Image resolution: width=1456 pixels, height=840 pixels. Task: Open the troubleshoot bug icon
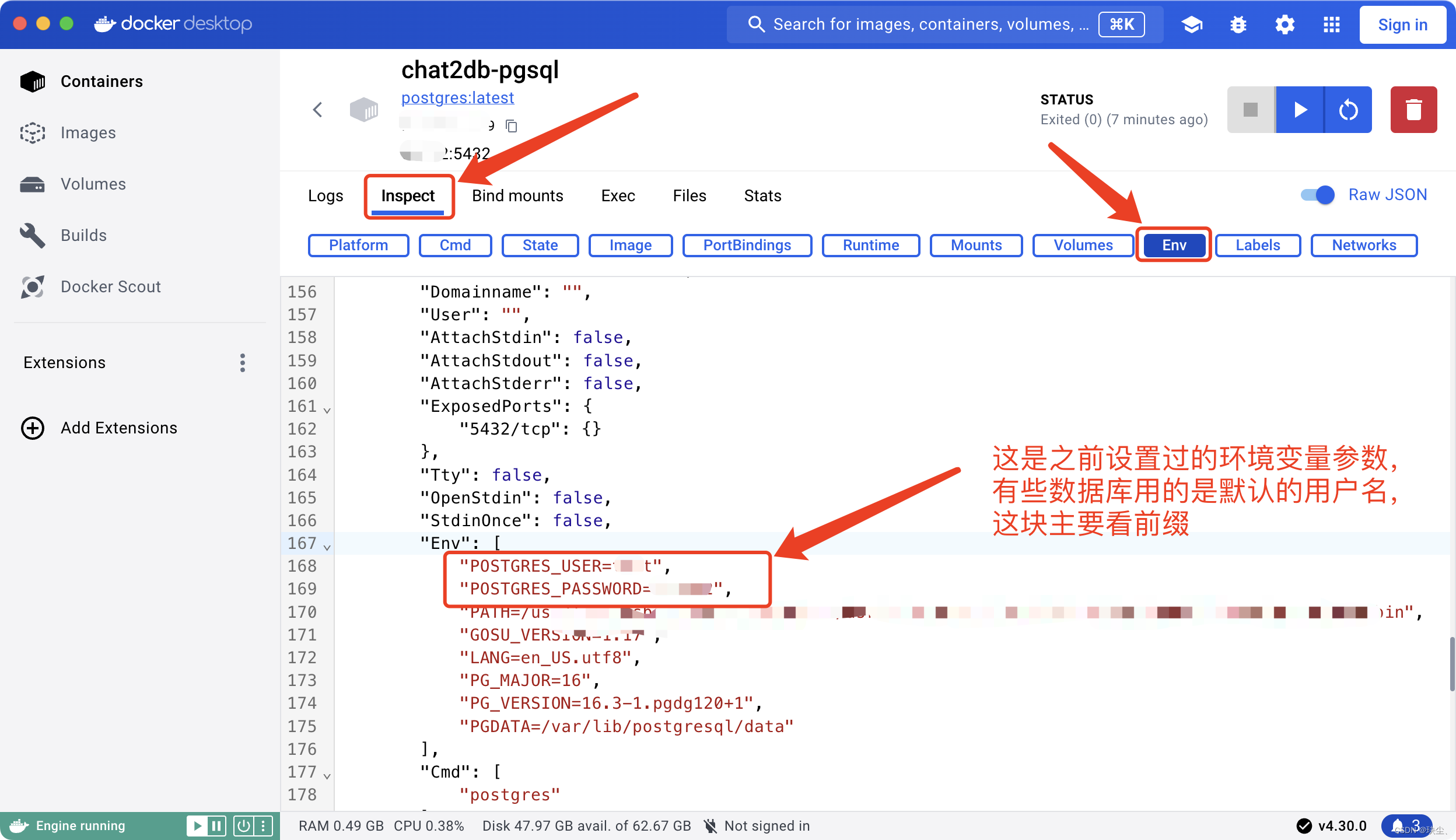pyautogui.click(x=1238, y=24)
